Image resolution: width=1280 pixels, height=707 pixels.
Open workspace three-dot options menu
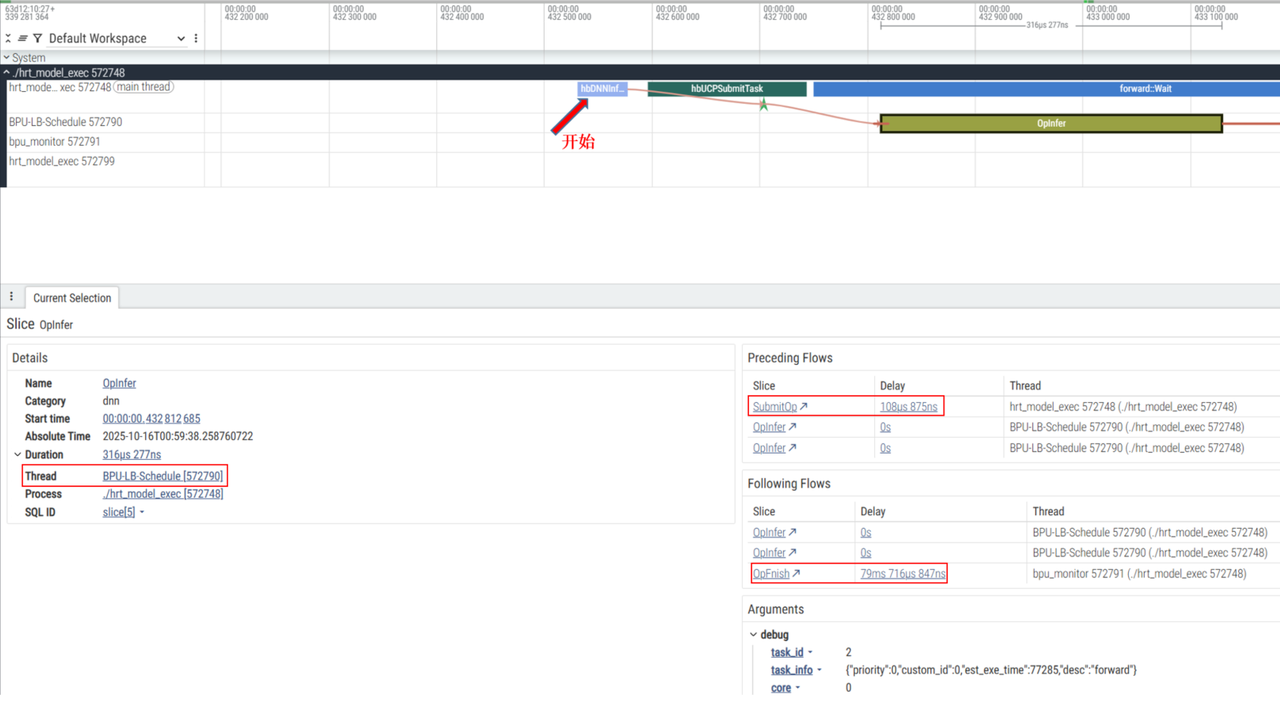[196, 38]
